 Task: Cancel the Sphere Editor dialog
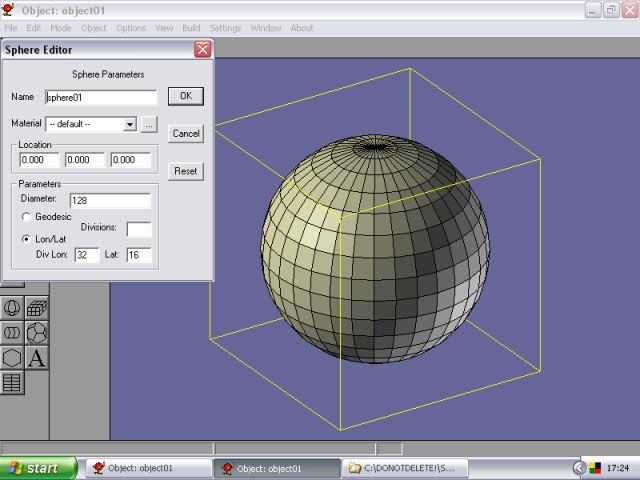pyautogui.click(x=186, y=133)
